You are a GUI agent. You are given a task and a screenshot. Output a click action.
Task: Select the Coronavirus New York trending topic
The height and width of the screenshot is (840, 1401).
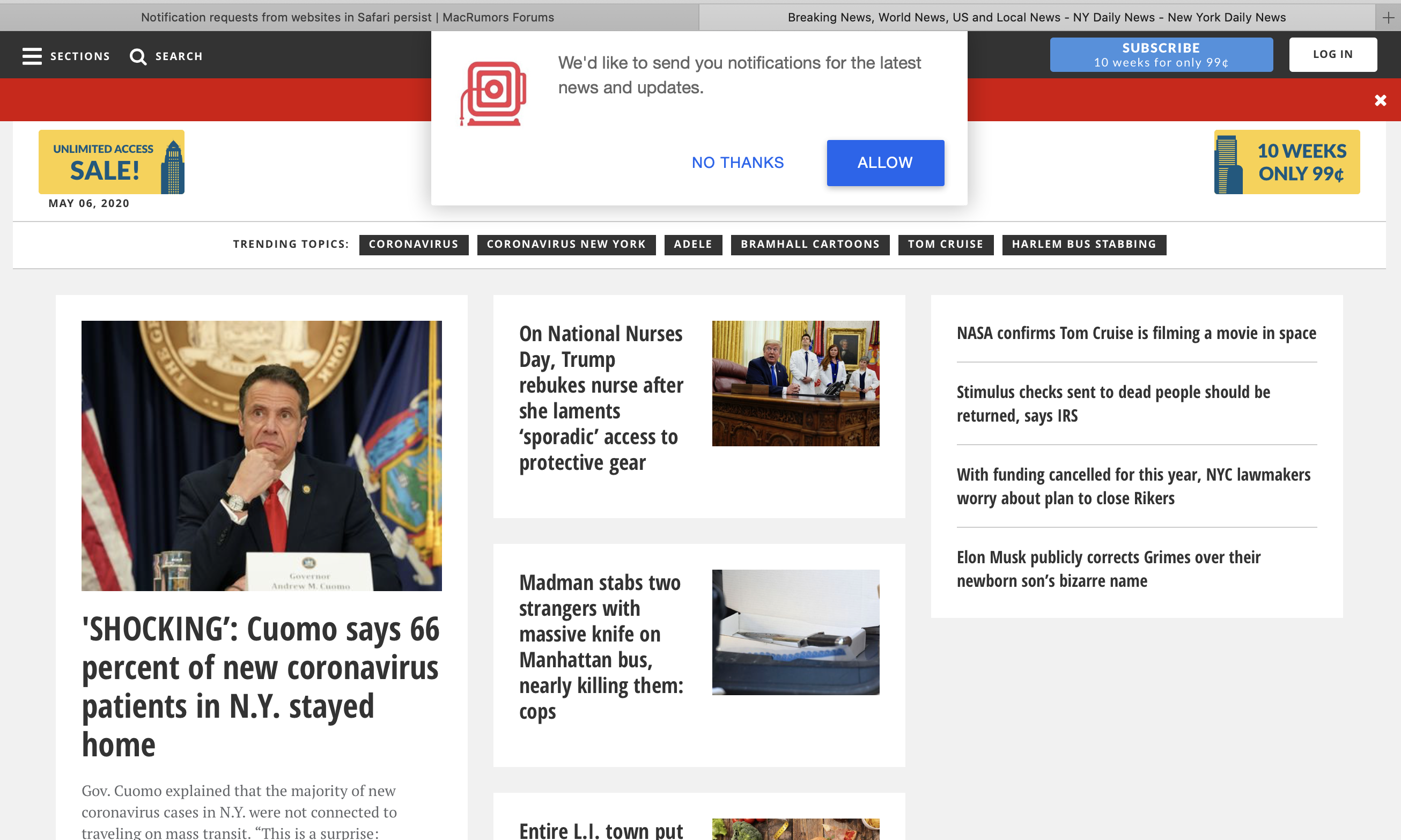click(x=566, y=244)
